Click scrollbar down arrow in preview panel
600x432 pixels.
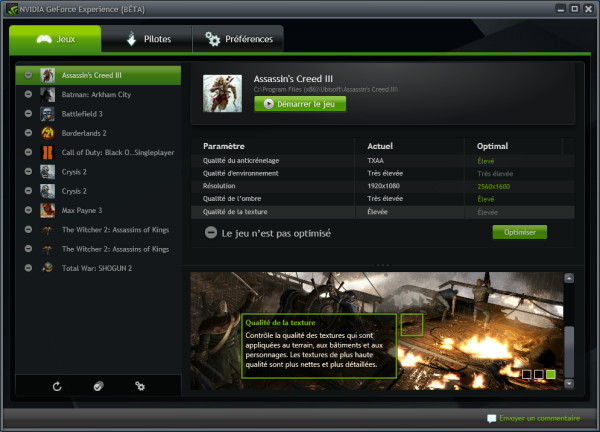pos(569,383)
